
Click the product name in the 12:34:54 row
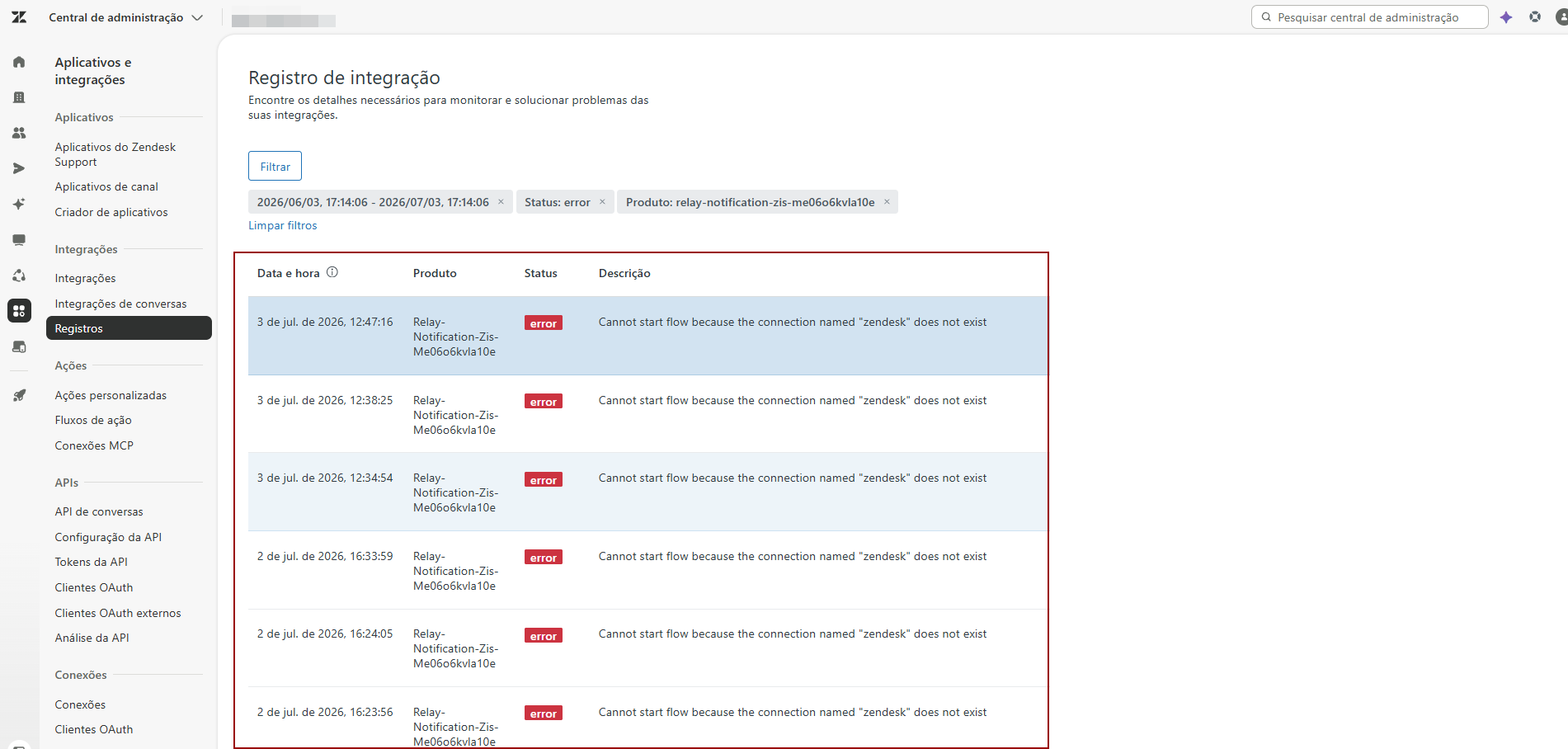click(x=456, y=492)
